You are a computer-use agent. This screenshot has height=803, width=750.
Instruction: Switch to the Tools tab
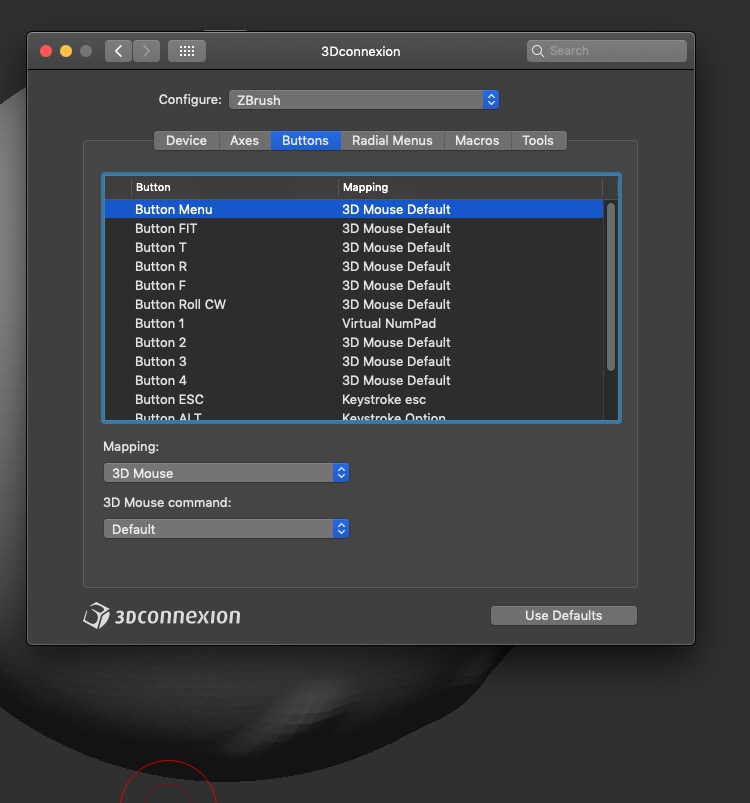tap(538, 140)
